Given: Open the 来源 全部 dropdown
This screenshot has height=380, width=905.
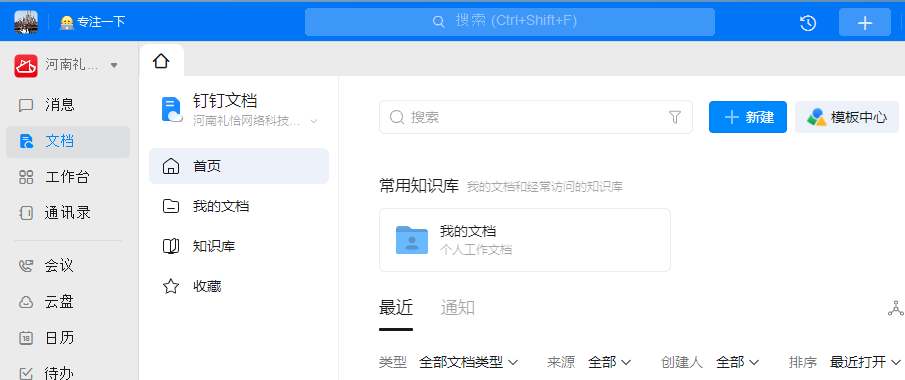Looking at the screenshot, I should [x=609, y=363].
